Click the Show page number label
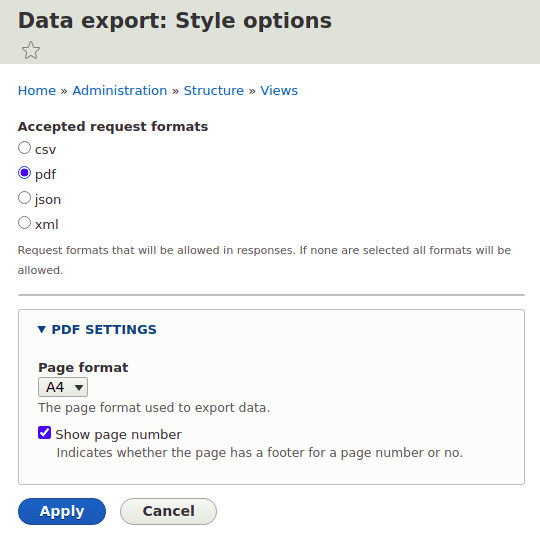The width and height of the screenshot is (540, 551). tap(118, 435)
